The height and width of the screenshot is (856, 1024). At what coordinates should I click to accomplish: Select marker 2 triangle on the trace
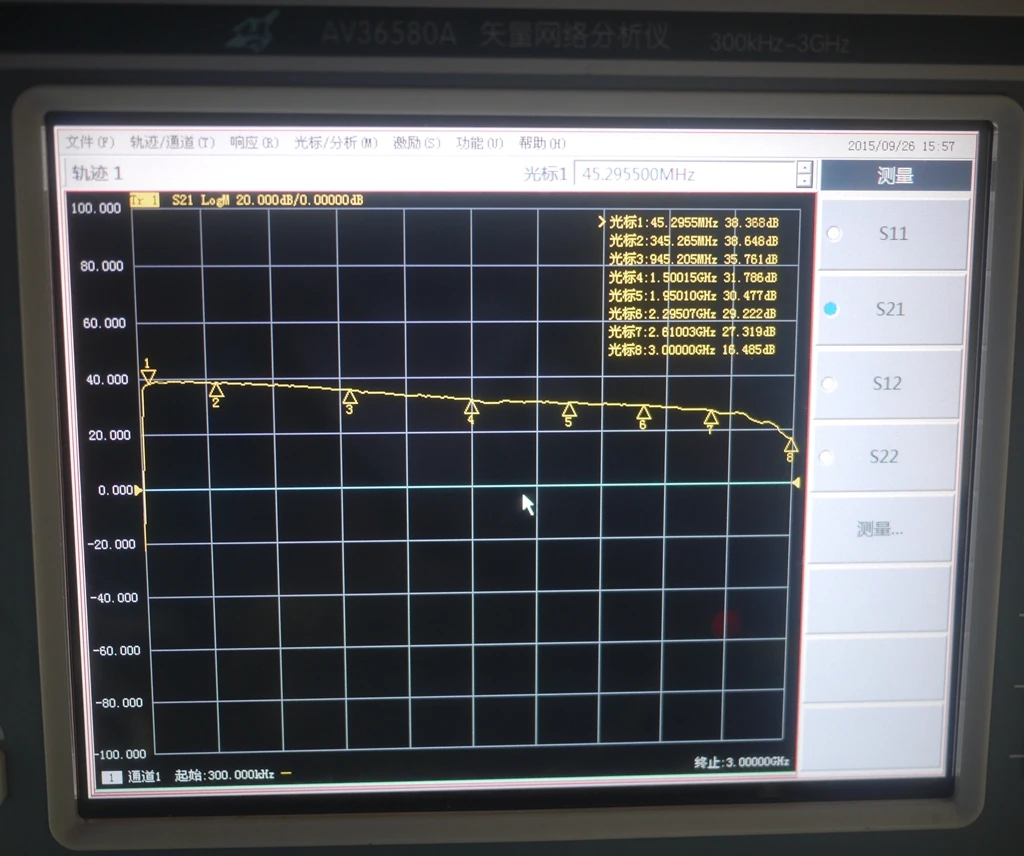(216, 390)
